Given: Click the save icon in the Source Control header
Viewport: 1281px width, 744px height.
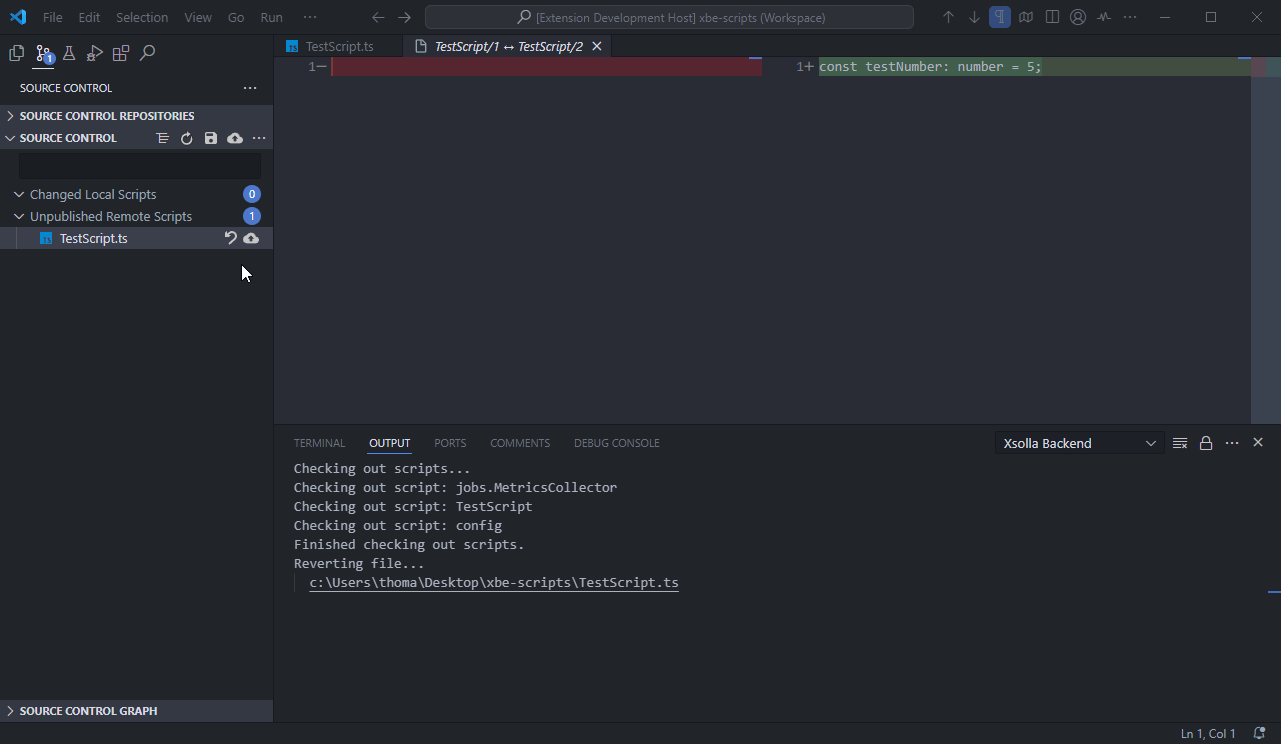Looking at the screenshot, I should tap(211, 138).
